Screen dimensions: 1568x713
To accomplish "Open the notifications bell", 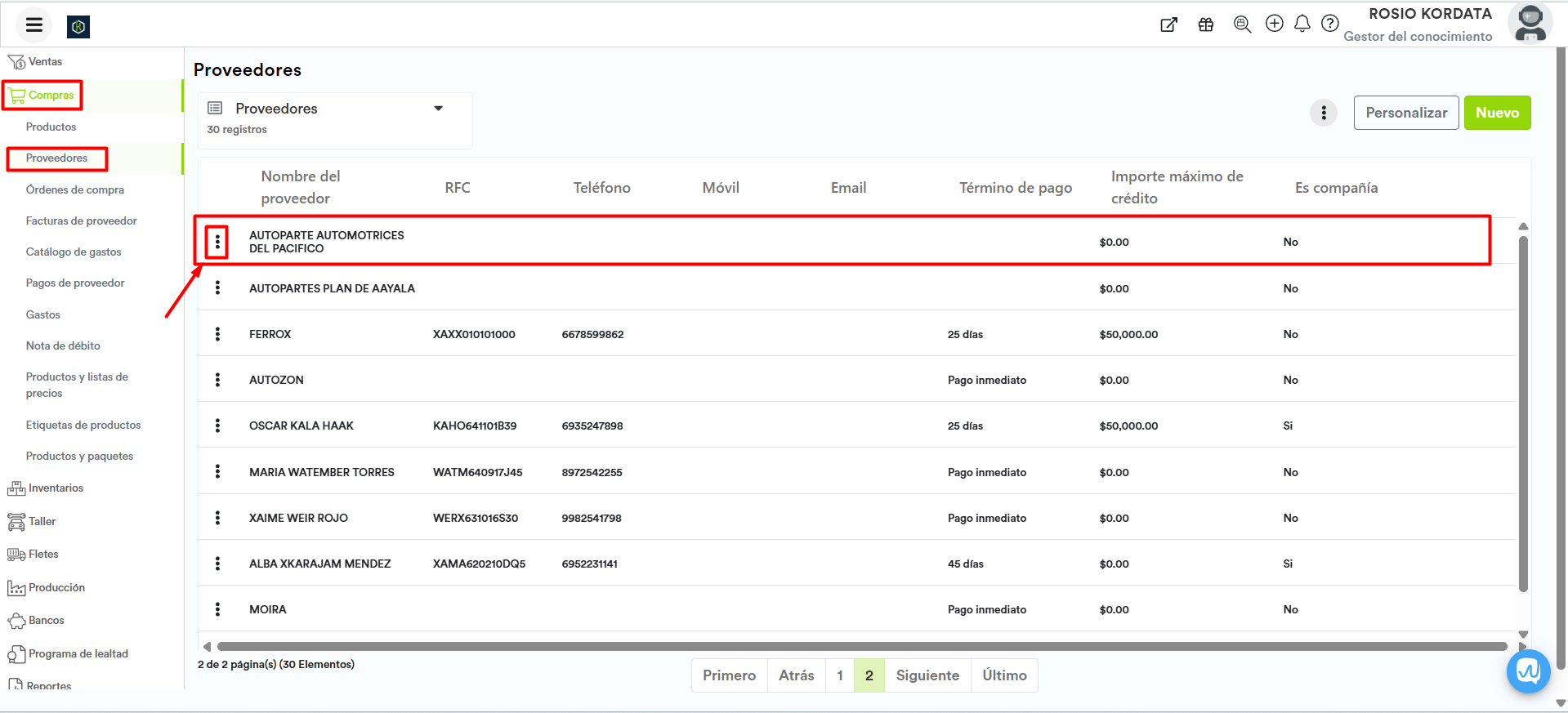I will (x=1302, y=24).
